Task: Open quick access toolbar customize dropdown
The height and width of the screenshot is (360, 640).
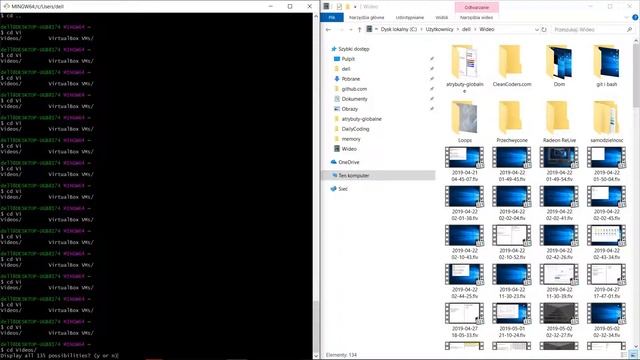Action: coord(355,7)
